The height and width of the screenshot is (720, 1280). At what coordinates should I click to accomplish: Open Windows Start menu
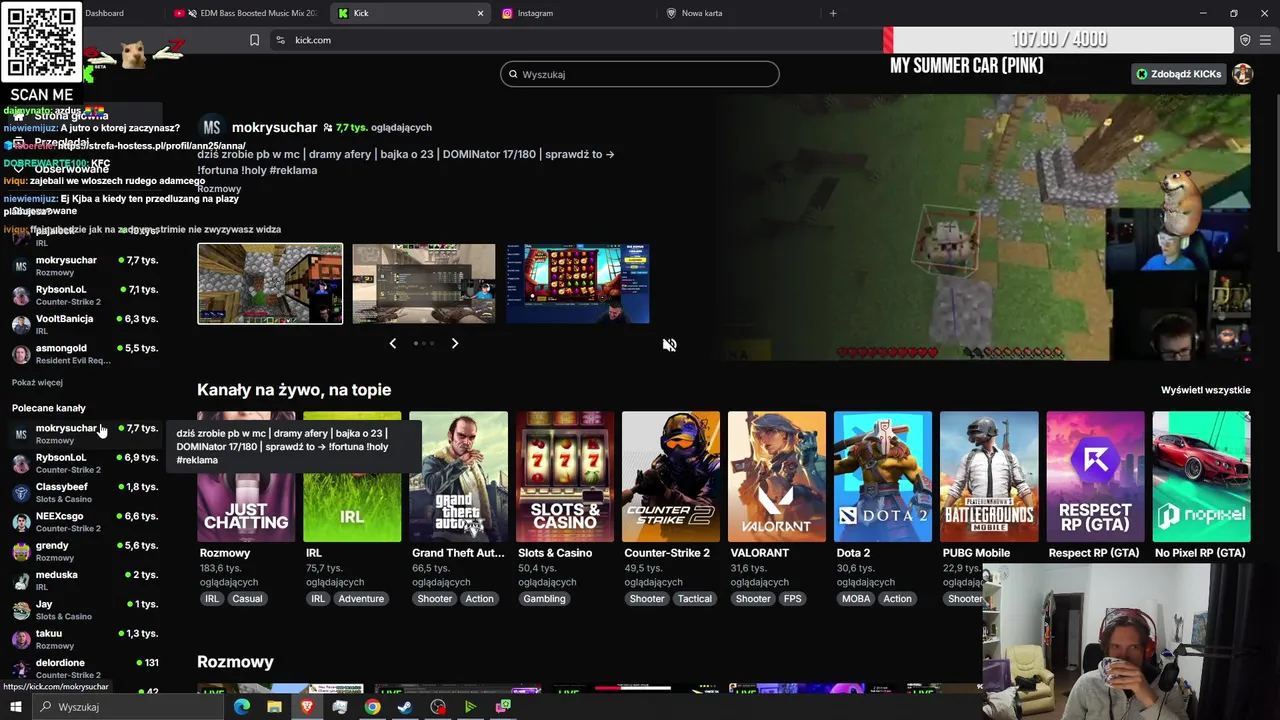[17, 707]
